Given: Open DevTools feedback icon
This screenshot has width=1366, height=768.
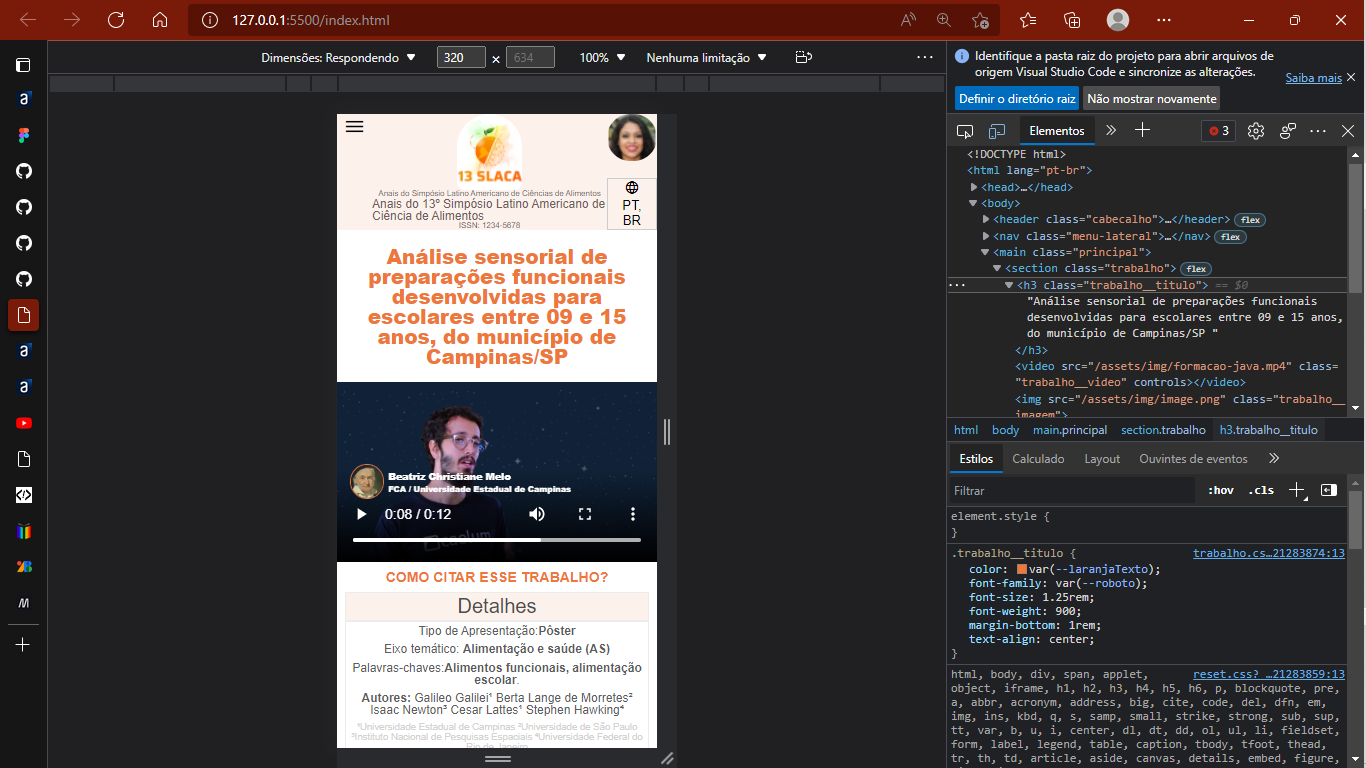Looking at the screenshot, I should pos(1288,131).
